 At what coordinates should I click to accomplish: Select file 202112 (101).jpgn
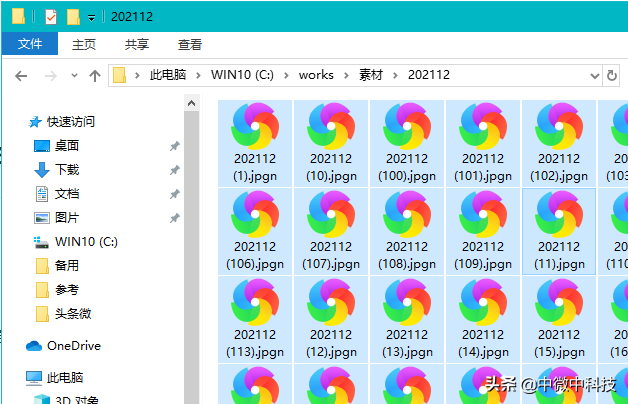tap(483, 143)
